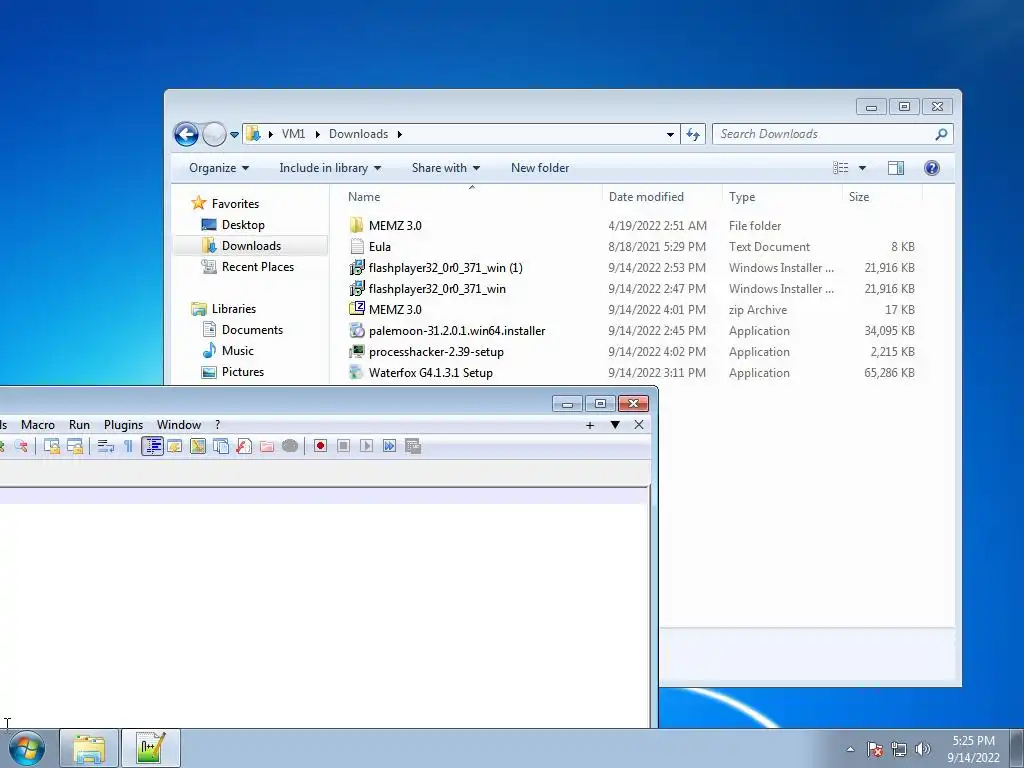Toggle the highlighted Indent Guide icon
Image resolution: width=1024 pixels, height=768 pixels.
pos(152,446)
